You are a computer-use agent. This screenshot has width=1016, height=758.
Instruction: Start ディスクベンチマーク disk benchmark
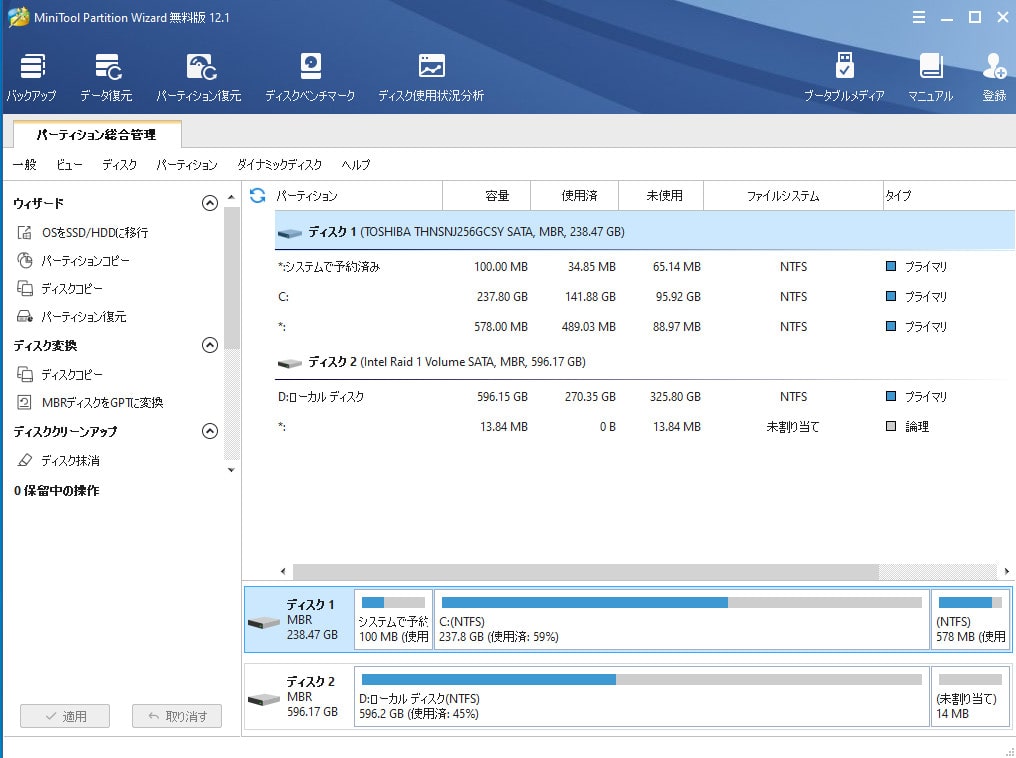[x=310, y=78]
